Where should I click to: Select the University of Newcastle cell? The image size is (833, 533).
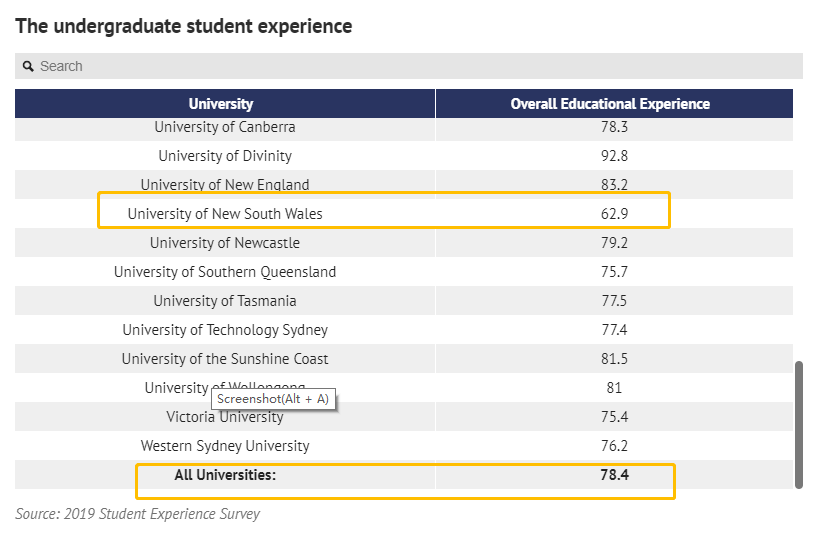click(x=225, y=243)
